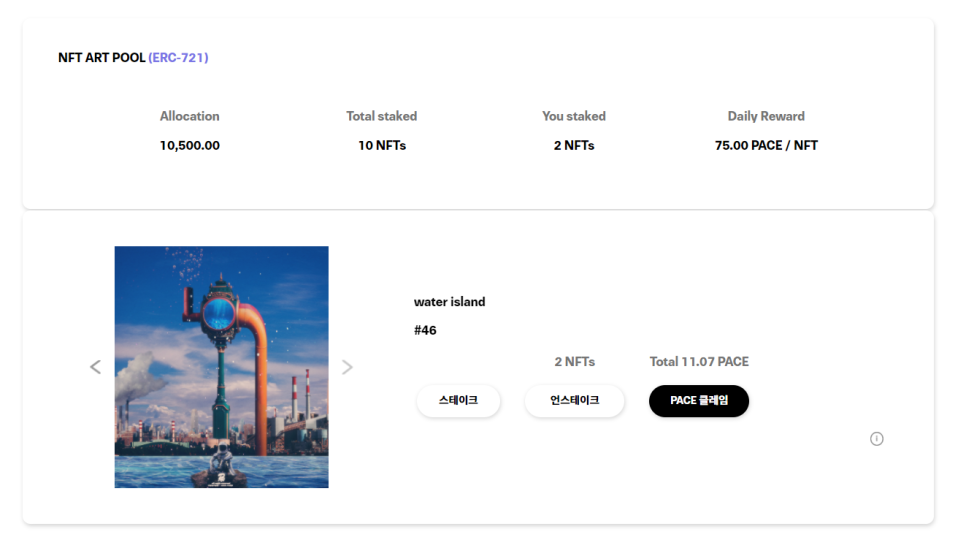Click the info circle icon
Viewport: 966px width, 540px height.
coord(876,438)
